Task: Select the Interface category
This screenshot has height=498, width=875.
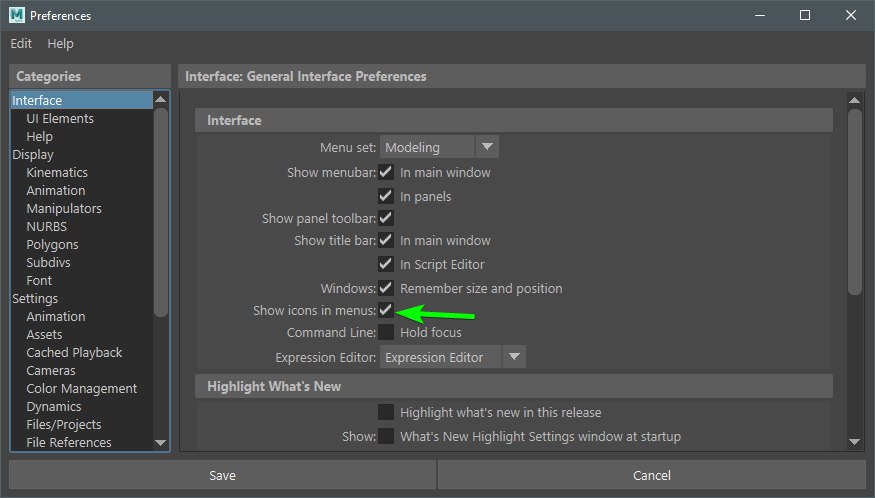Action: [x=81, y=100]
